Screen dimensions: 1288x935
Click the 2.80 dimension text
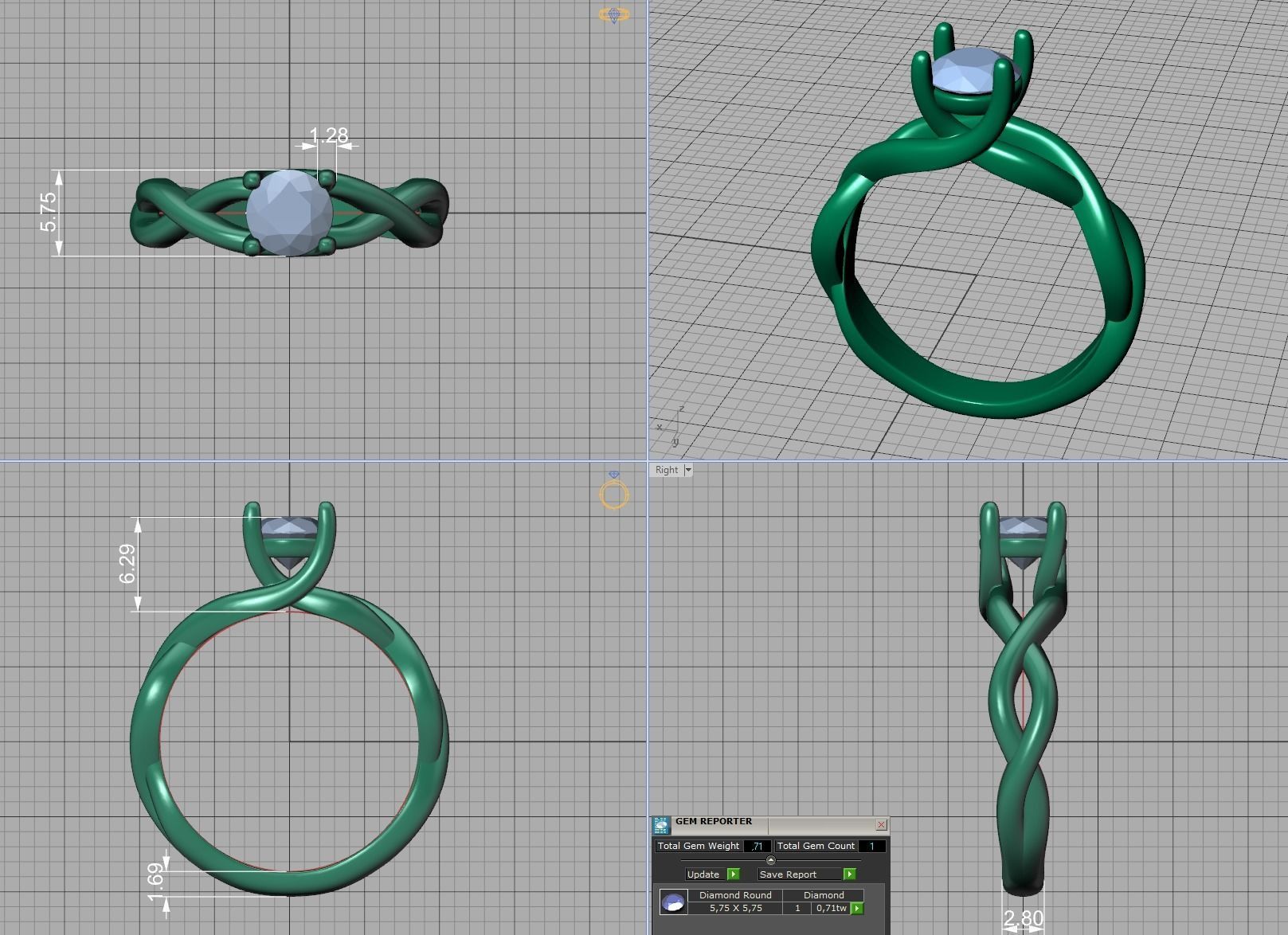pos(1024,919)
